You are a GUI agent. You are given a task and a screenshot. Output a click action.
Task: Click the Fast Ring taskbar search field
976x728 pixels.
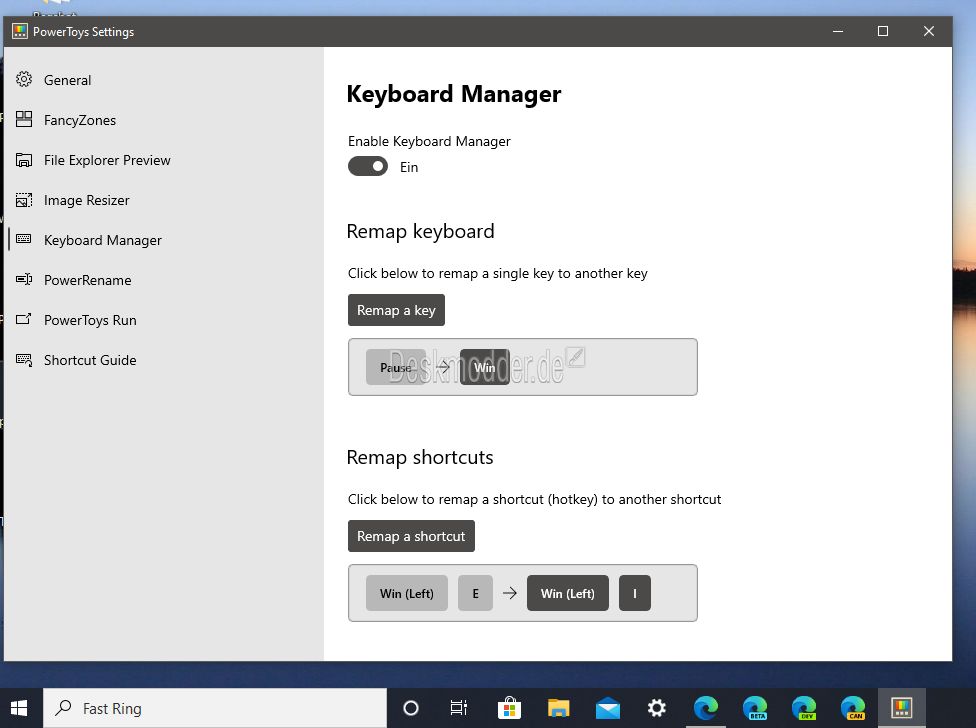[215, 708]
